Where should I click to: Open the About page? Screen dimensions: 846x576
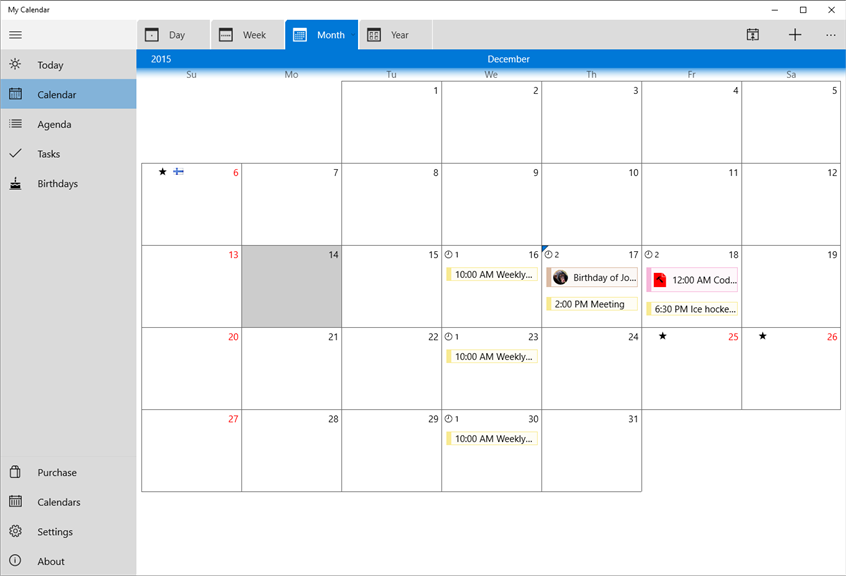click(x=50, y=561)
